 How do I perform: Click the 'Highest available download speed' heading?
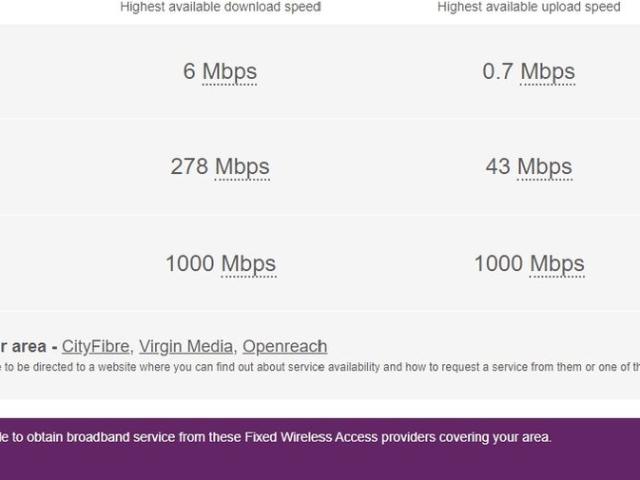(220, 7)
